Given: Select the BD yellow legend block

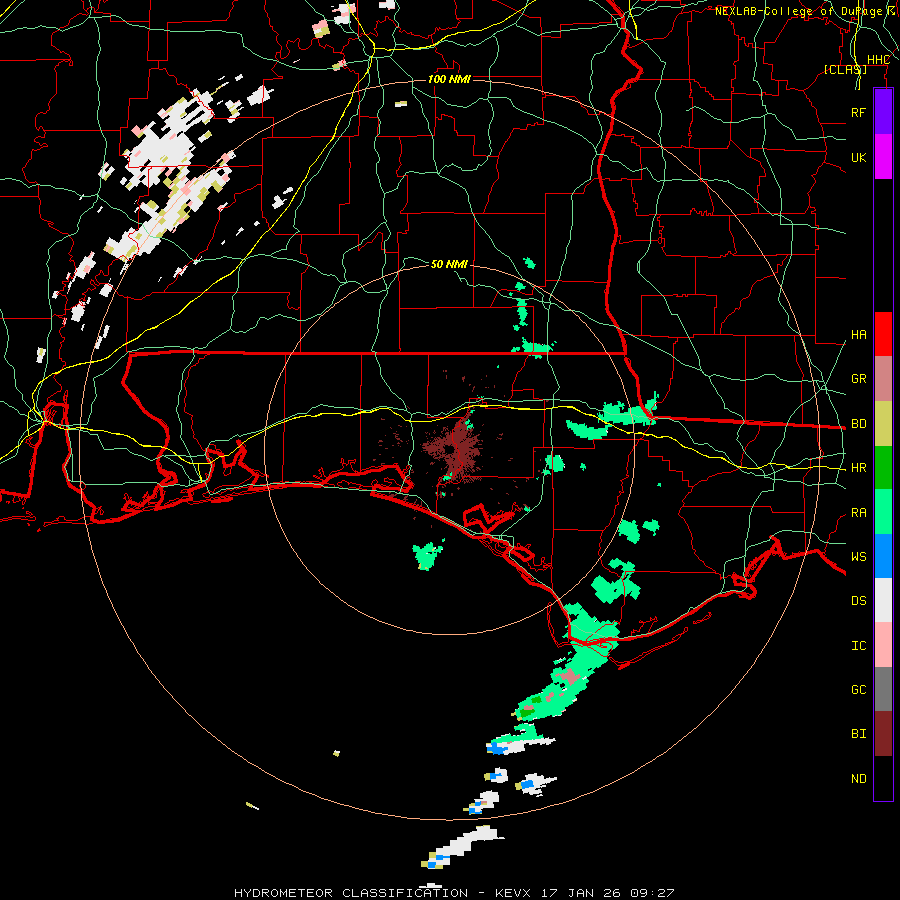Looking at the screenshot, I should tap(883, 424).
